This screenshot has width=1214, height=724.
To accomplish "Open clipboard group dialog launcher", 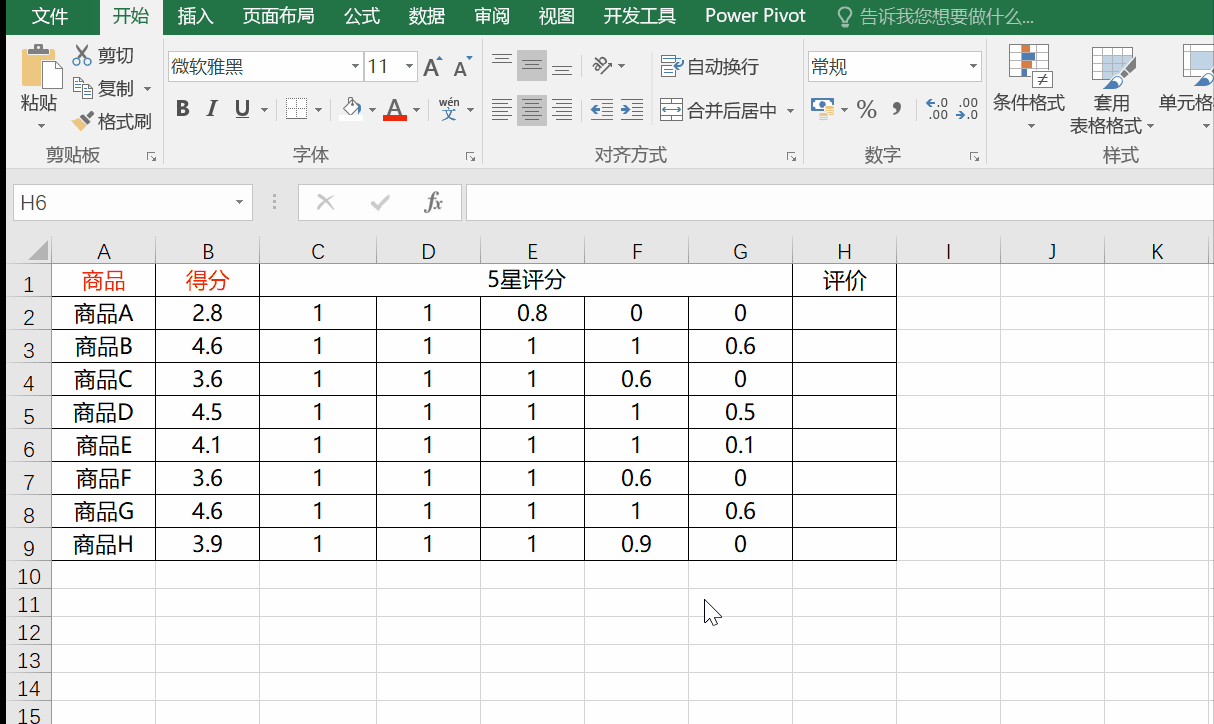I will click(x=151, y=157).
